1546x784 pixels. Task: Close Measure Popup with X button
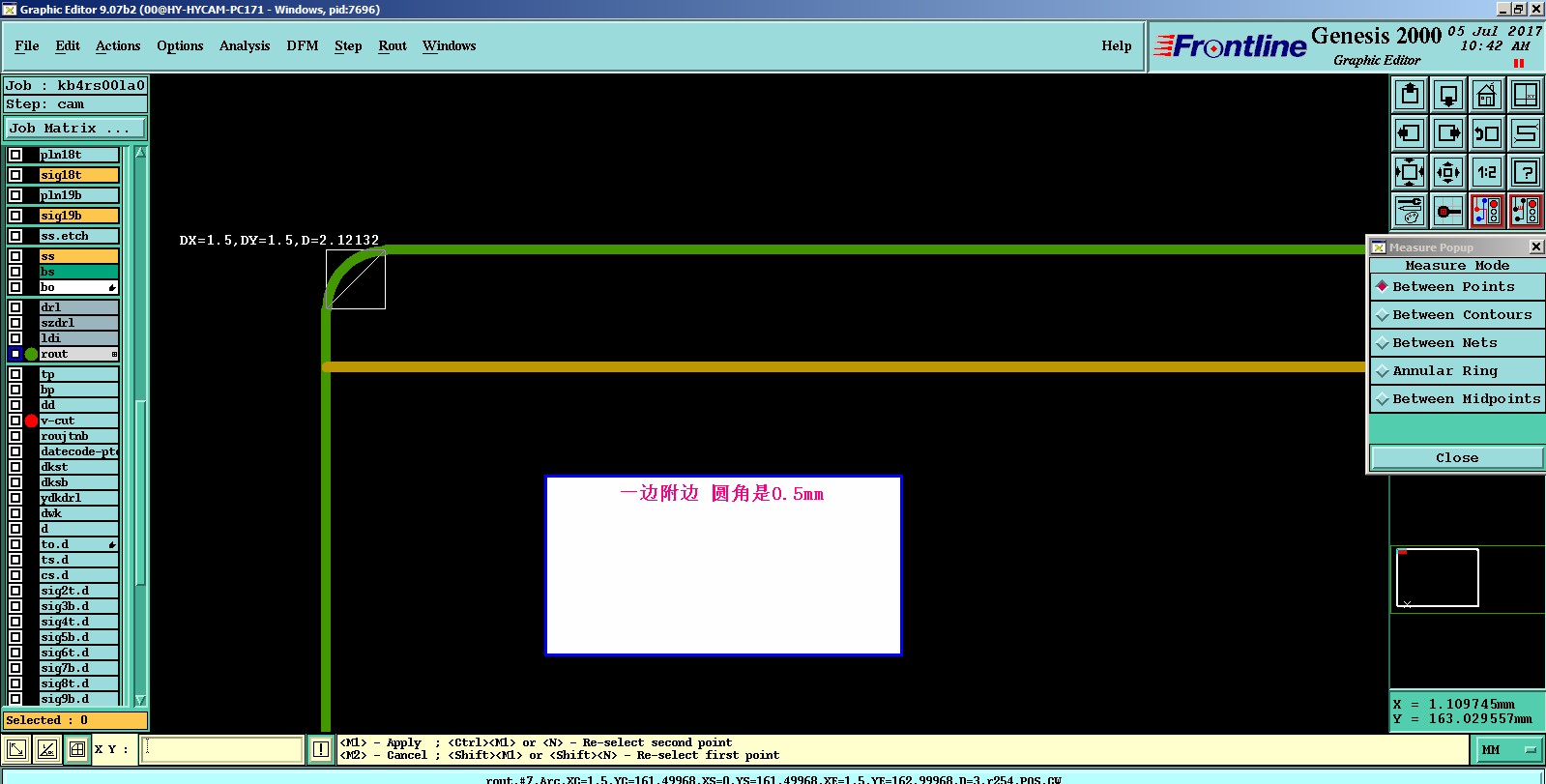click(1536, 247)
